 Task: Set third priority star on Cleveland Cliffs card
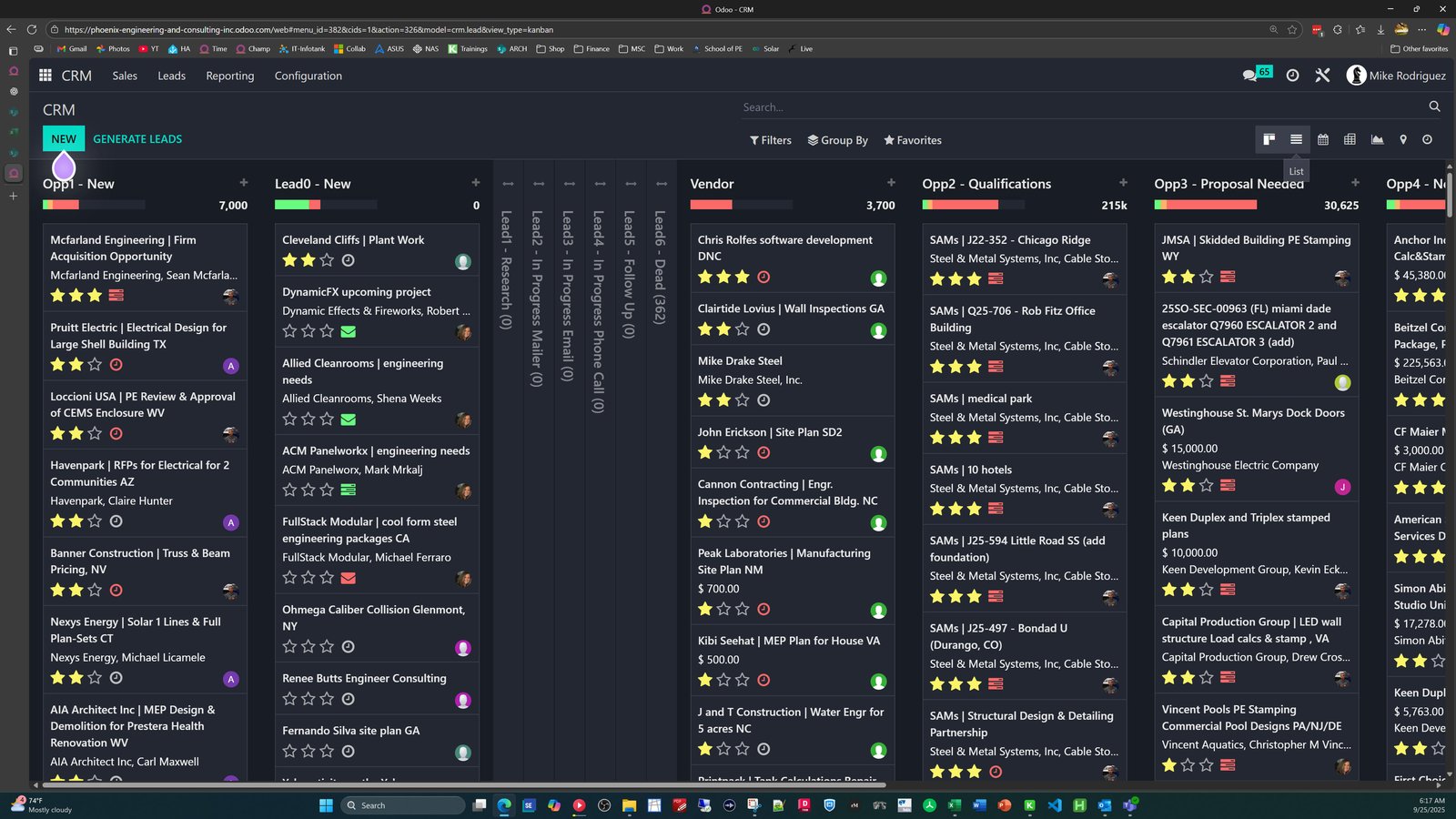click(x=327, y=260)
